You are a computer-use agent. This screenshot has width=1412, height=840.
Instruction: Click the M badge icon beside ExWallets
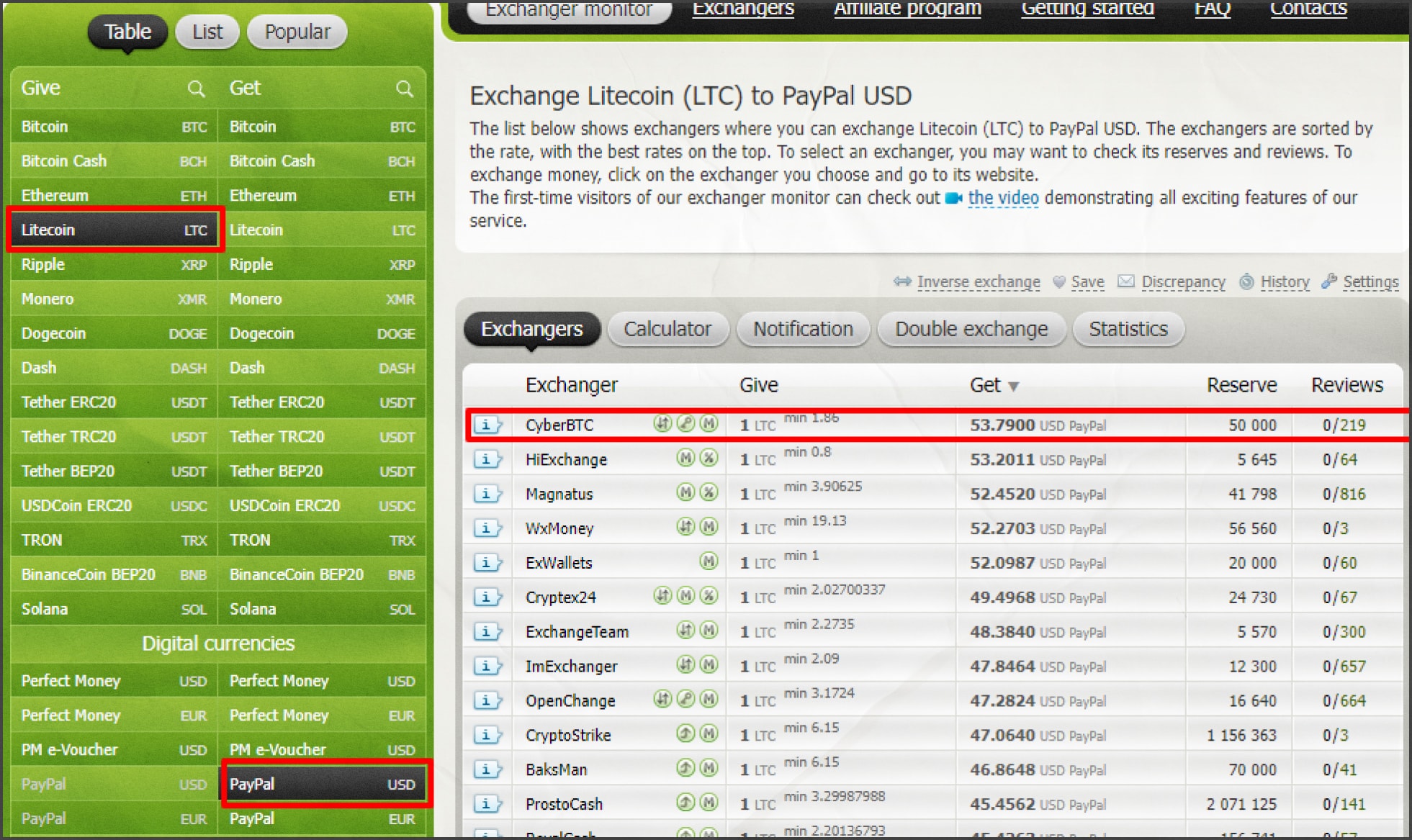709,561
